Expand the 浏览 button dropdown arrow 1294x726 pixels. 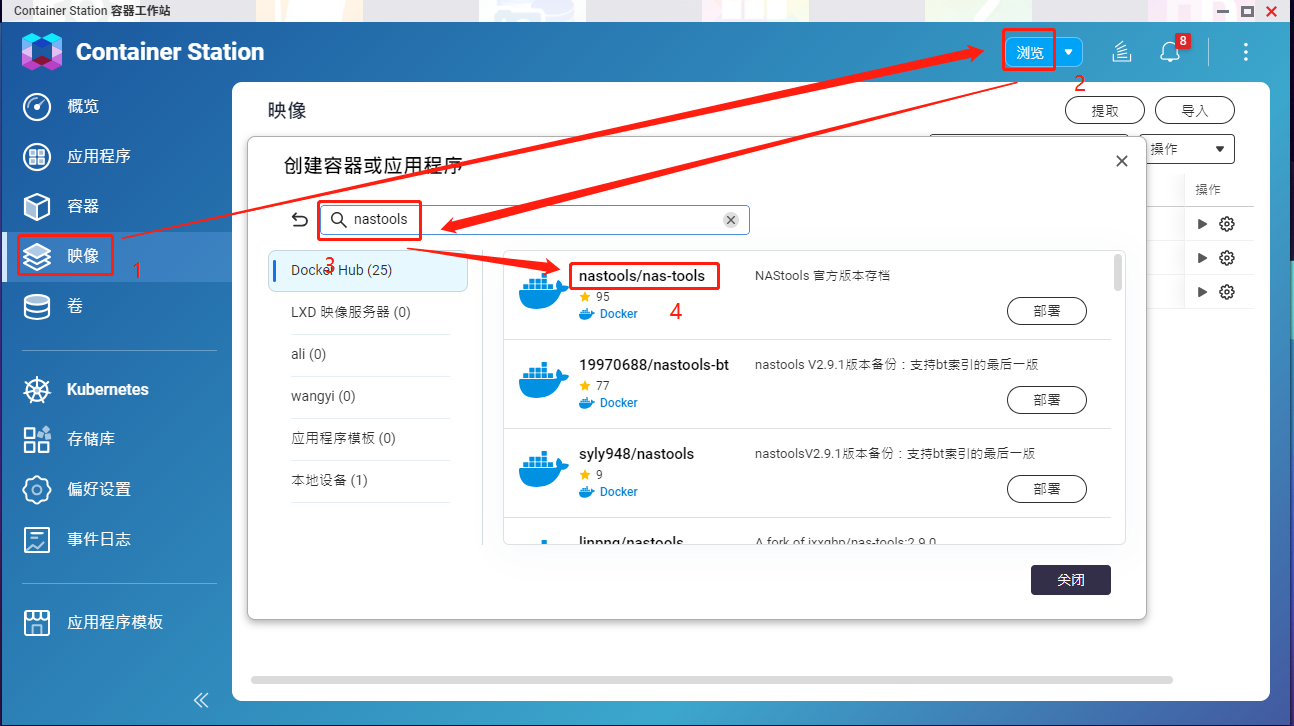tap(1069, 52)
